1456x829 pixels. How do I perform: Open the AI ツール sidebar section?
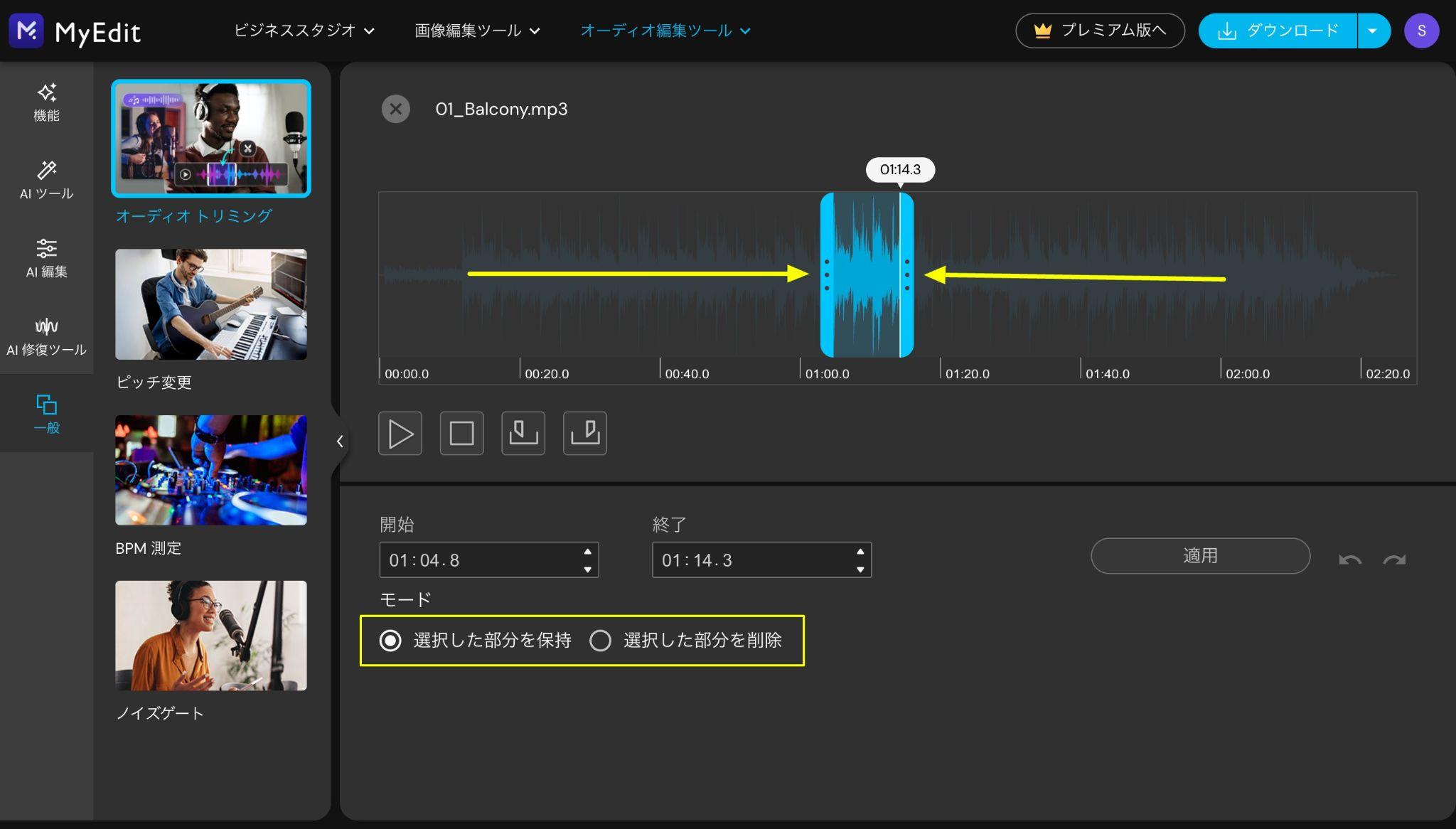pos(46,180)
